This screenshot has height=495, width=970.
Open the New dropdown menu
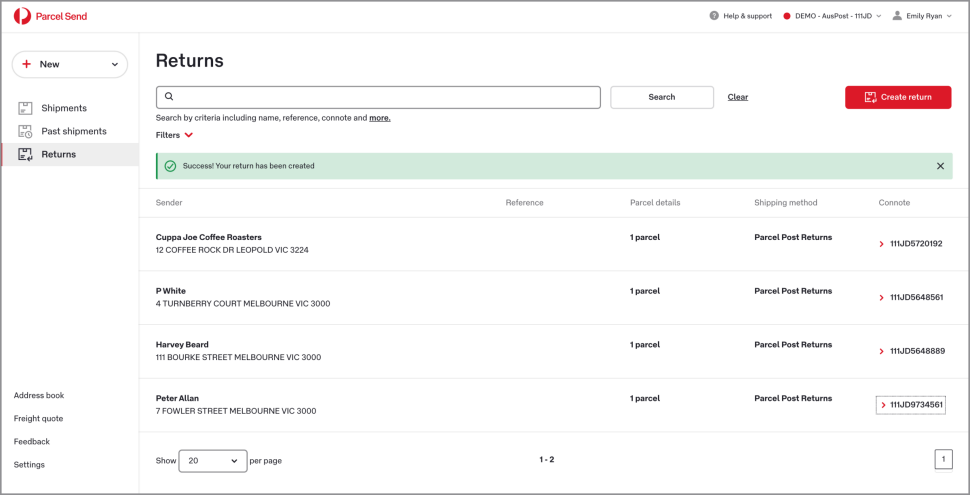[69, 64]
